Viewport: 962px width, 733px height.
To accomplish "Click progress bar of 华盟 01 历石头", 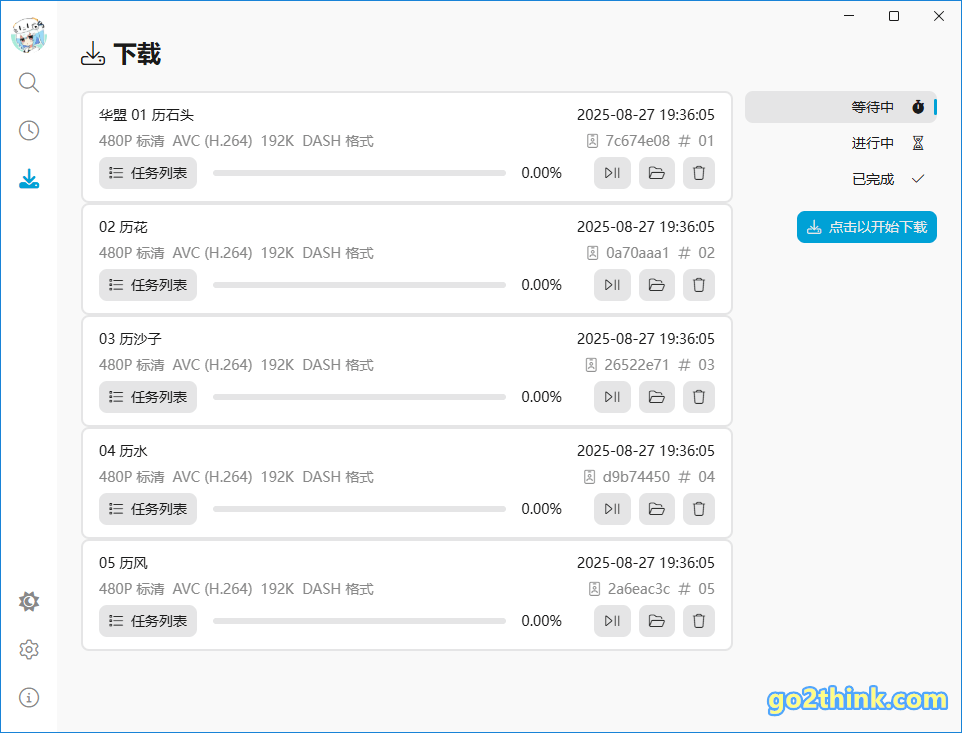I will (360, 173).
